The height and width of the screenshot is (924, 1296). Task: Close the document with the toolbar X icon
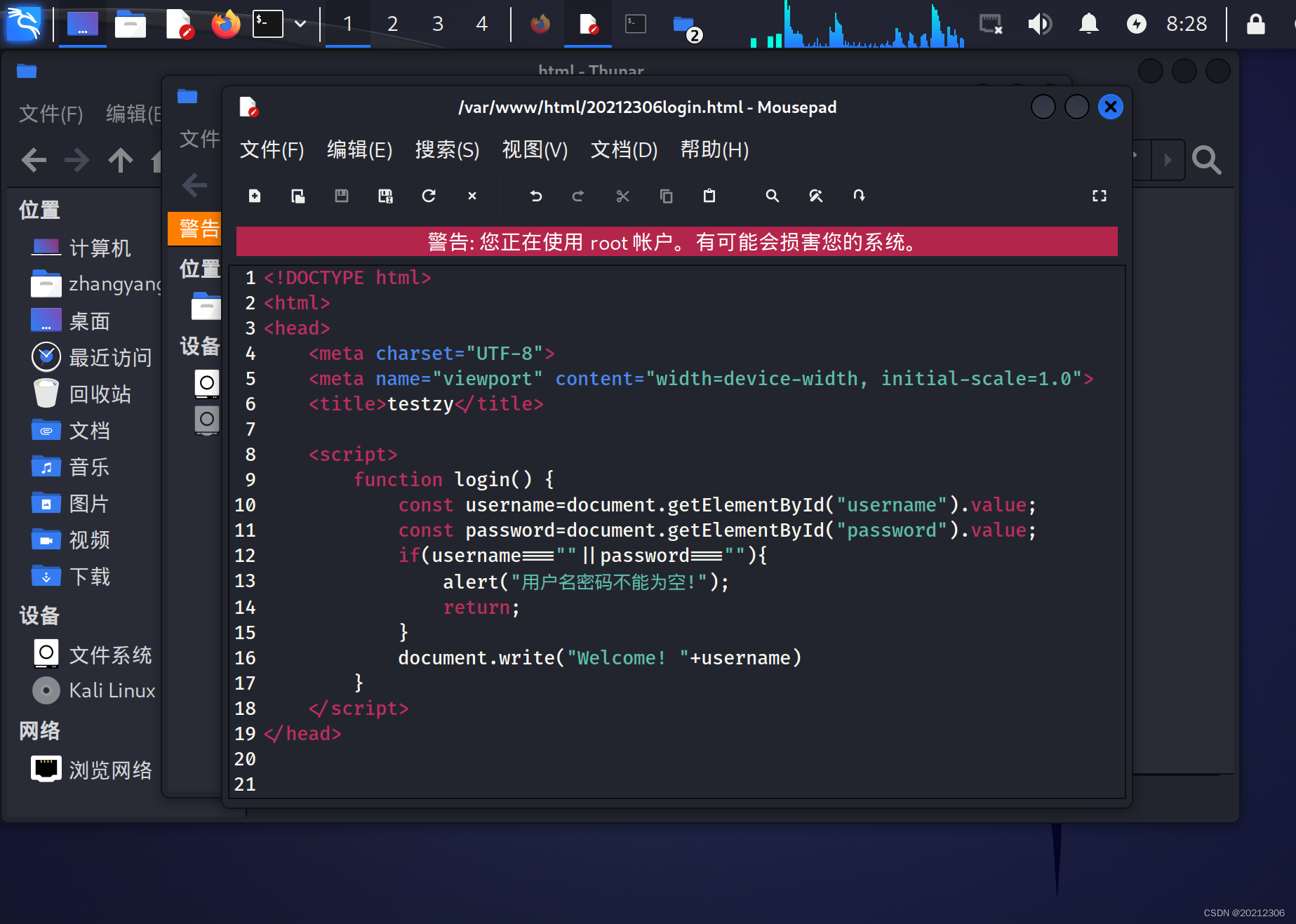[x=472, y=196]
